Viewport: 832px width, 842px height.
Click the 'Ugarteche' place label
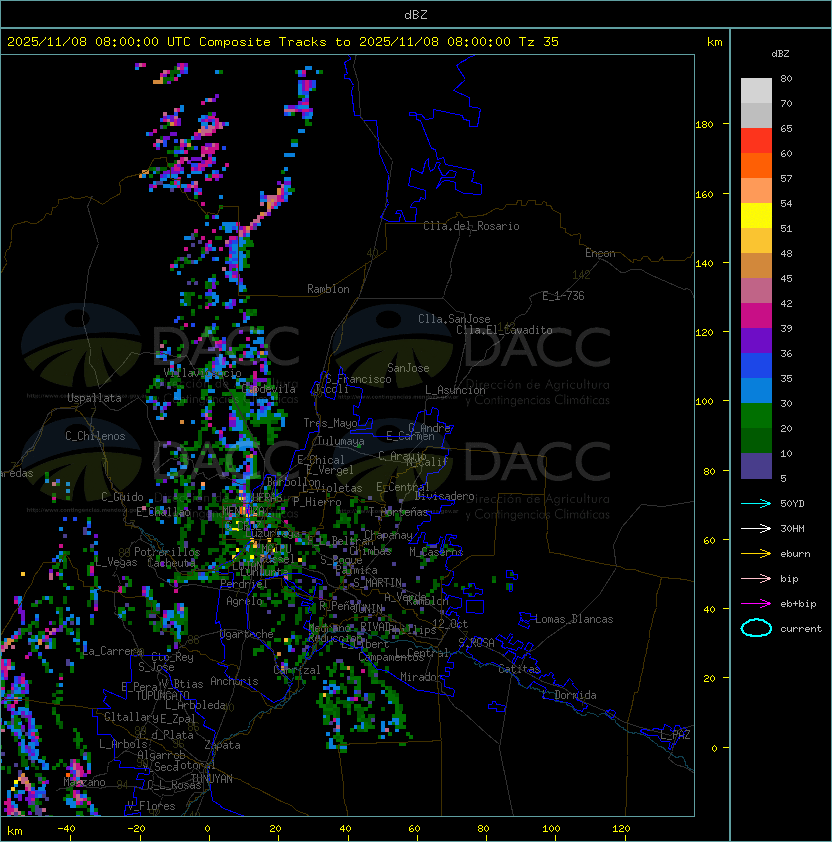tap(246, 634)
